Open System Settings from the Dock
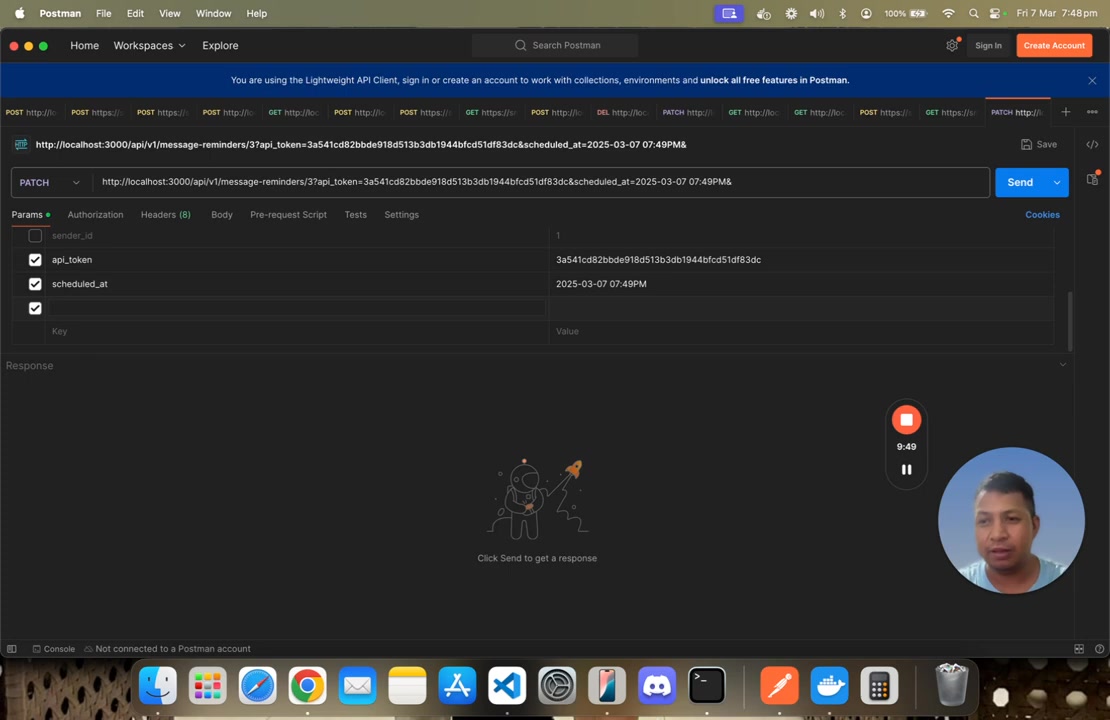This screenshot has height=720, width=1110. [557, 685]
